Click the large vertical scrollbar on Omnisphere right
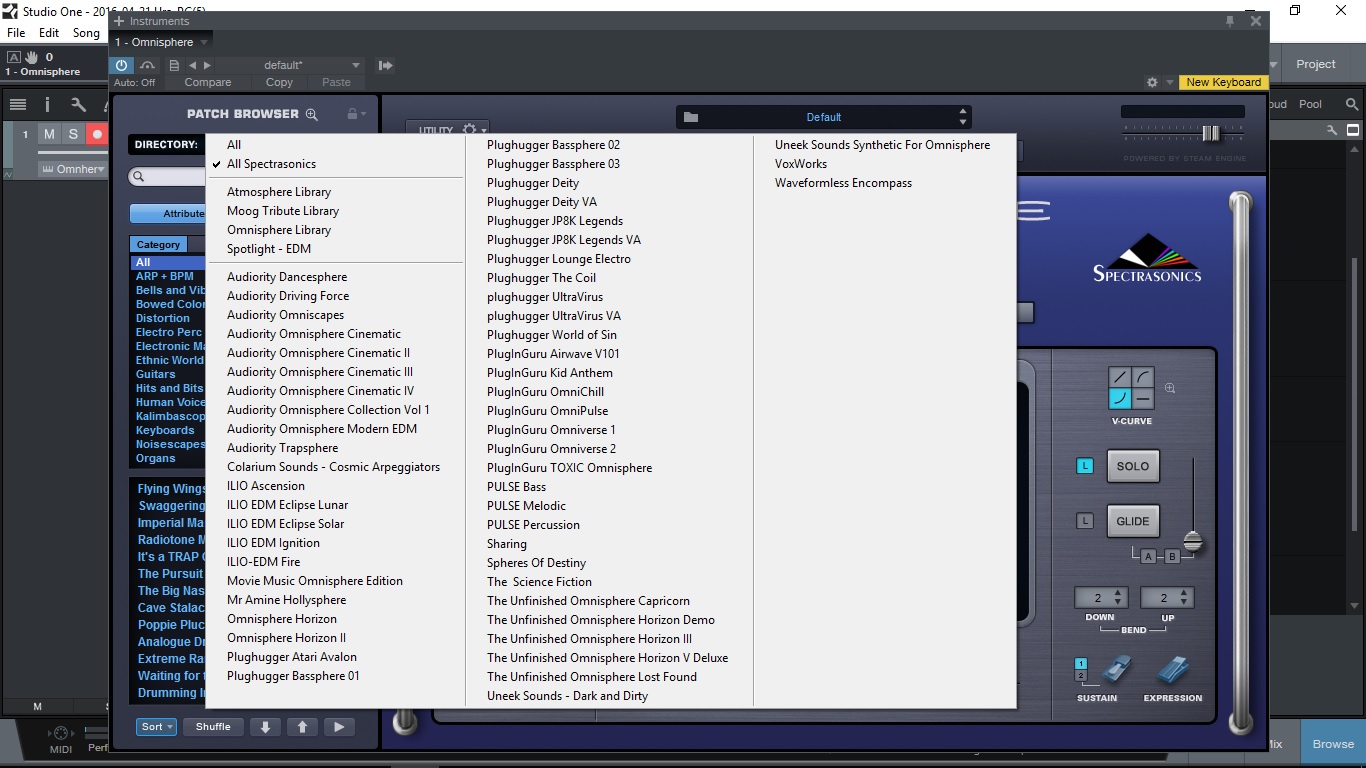 [x=1240, y=463]
